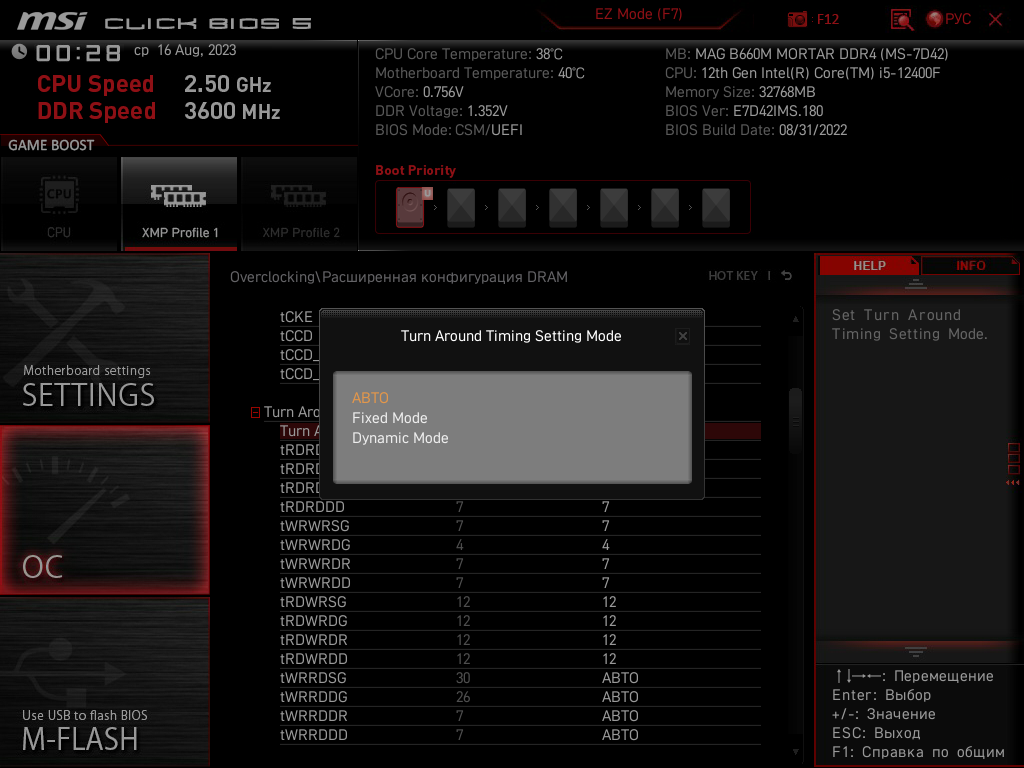The width and height of the screenshot is (1024, 768).
Task: Exit BIOS with the top-right X icon
Action: pyautogui.click(x=995, y=20)
